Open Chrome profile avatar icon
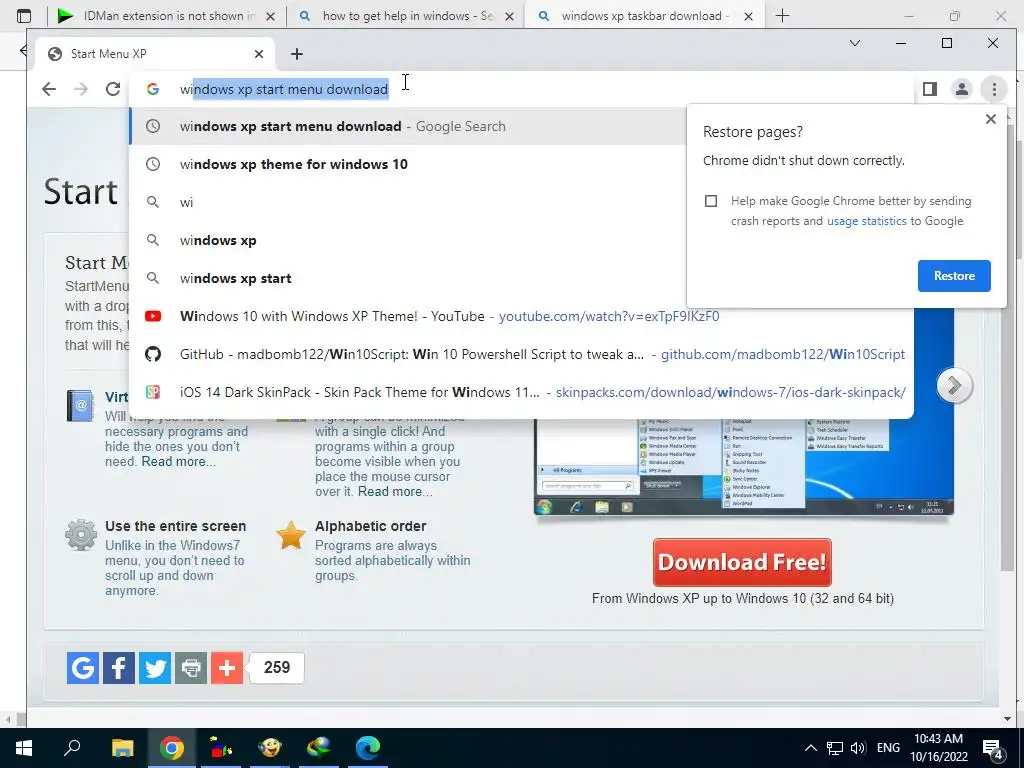Screen dimensions: 1024x768 pyautogui.click(x=962, y=89)
